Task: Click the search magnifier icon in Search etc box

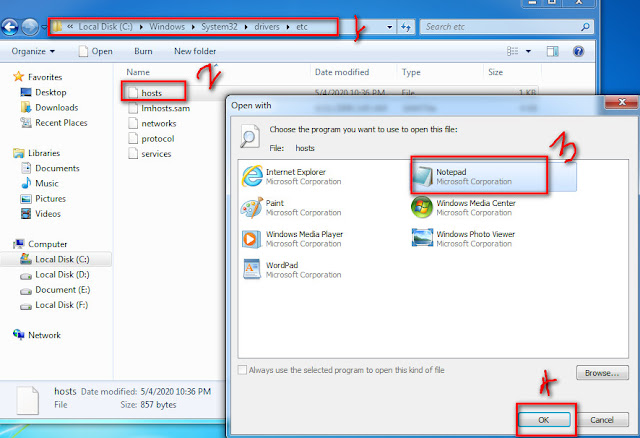Action: coord(585,27)
